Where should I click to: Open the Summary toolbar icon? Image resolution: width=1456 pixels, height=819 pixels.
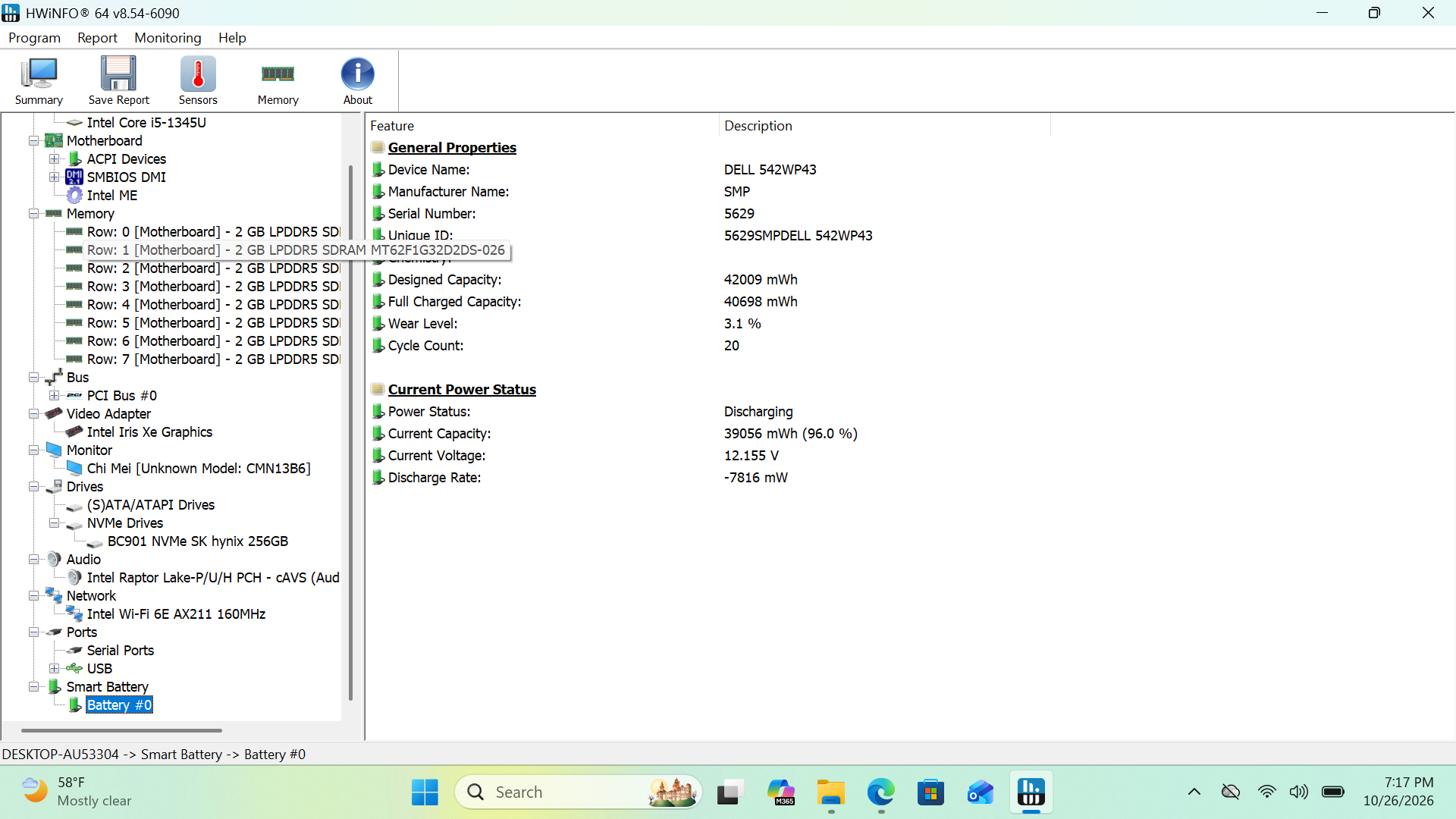pyautogui.click(x=39, y=80)
